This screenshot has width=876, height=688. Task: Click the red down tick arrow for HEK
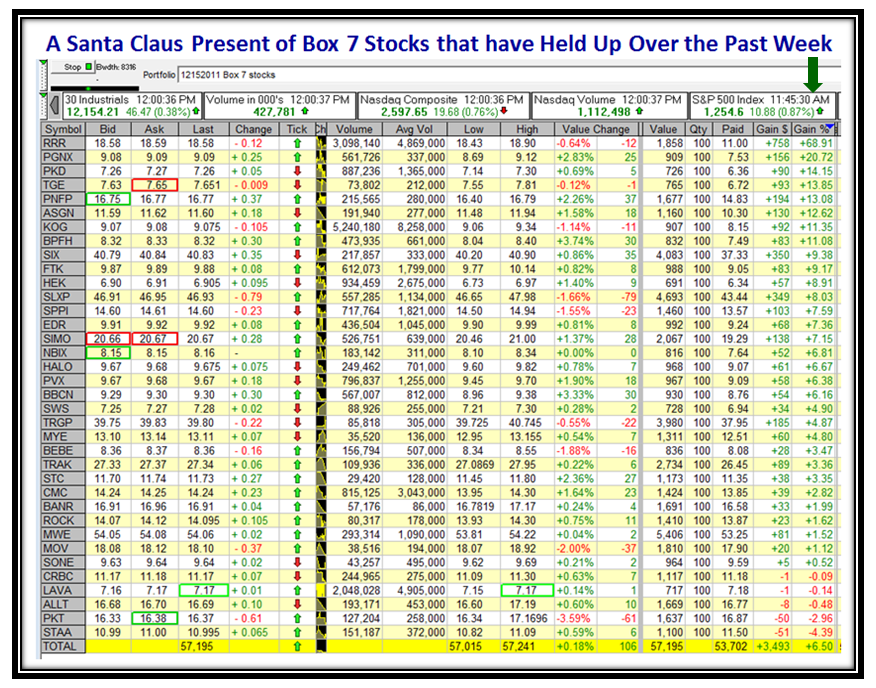297,283
